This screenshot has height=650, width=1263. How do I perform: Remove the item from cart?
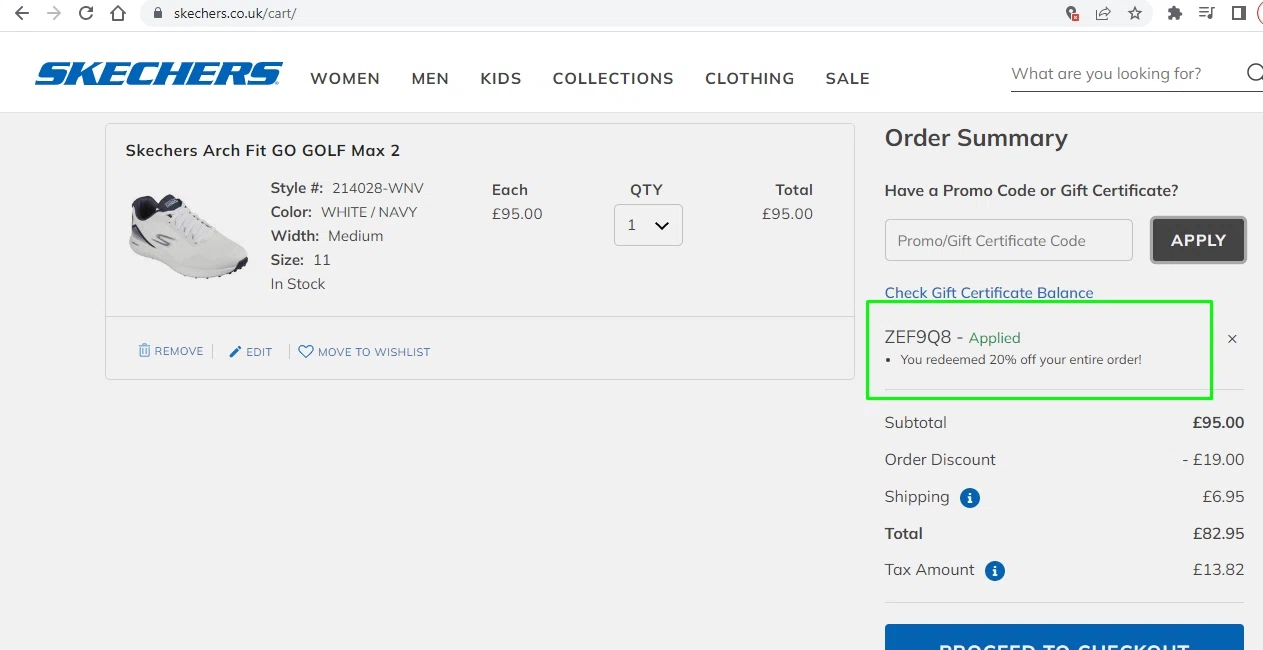(171, 351)
